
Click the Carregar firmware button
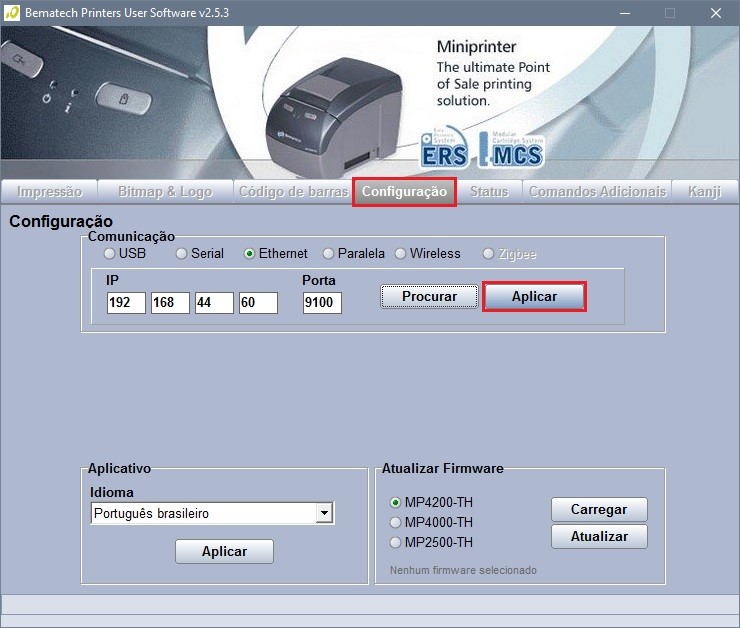click(599, 510)
